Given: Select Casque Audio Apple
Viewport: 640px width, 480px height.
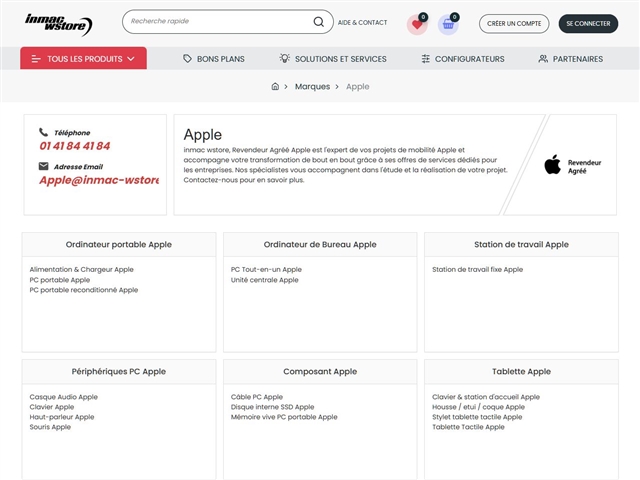Looking at the screenshot, I should click(63, 397).
